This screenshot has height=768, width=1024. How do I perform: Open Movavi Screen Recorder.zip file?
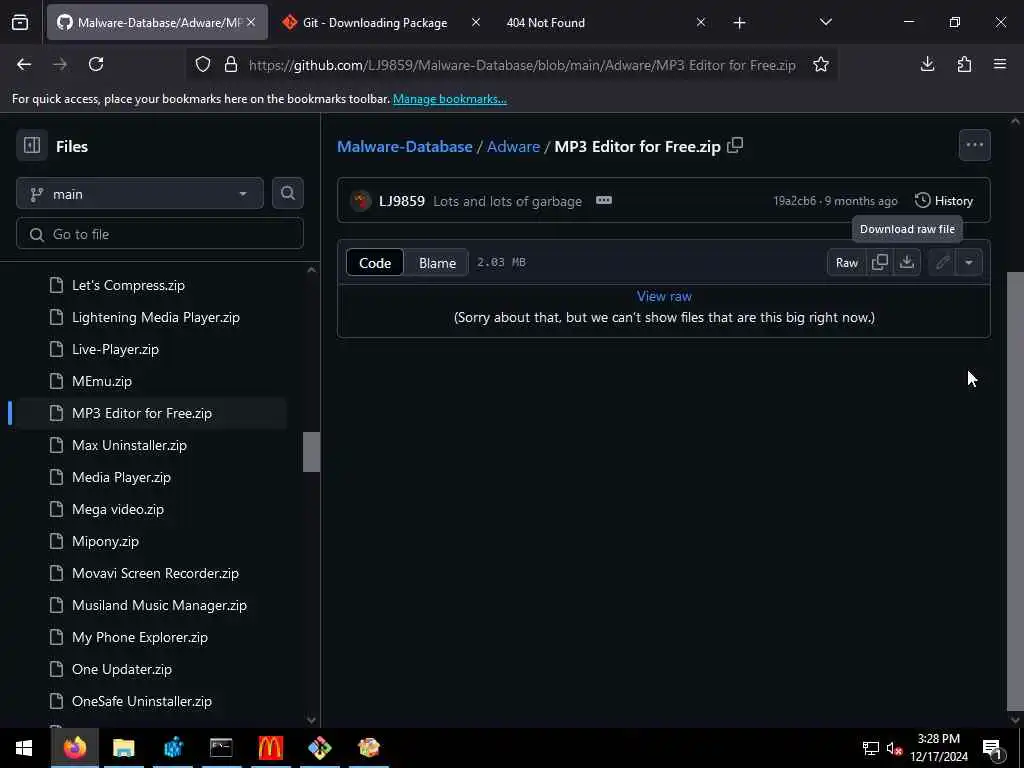tap(155, 573)
